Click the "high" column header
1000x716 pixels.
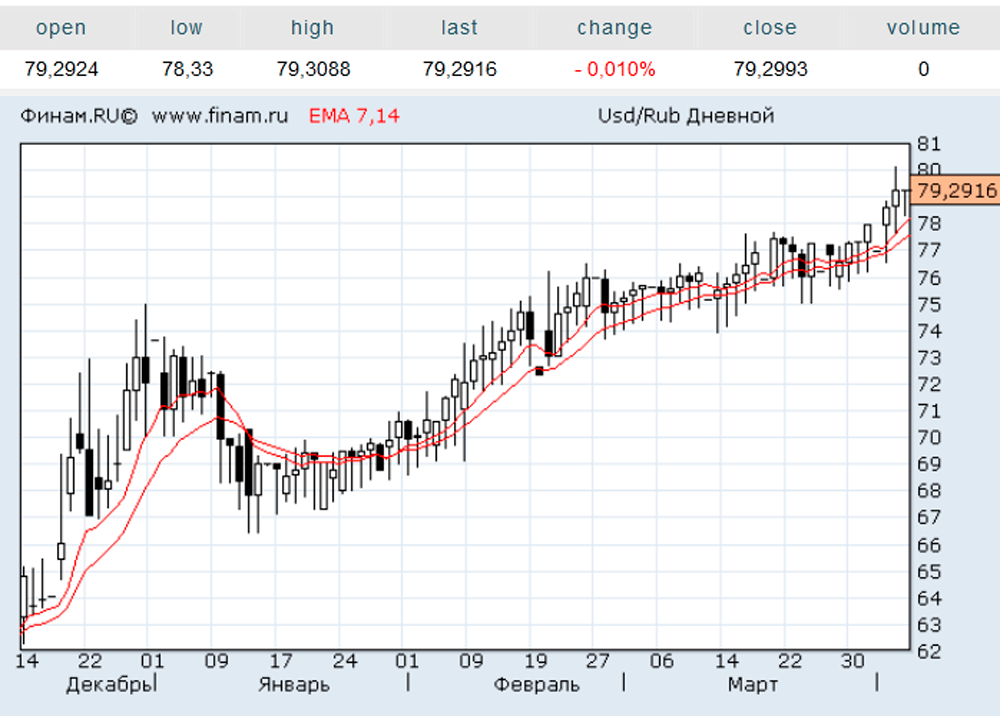point(312,28)
